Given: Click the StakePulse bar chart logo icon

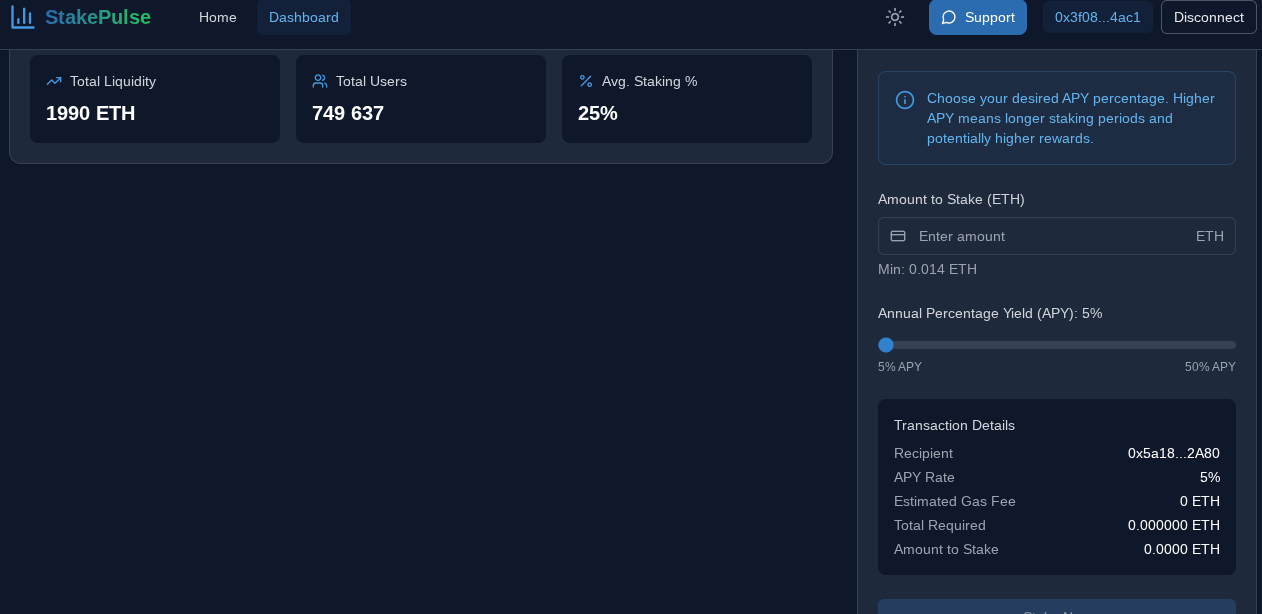Looking at the screenshot, I should pos(22,17).
